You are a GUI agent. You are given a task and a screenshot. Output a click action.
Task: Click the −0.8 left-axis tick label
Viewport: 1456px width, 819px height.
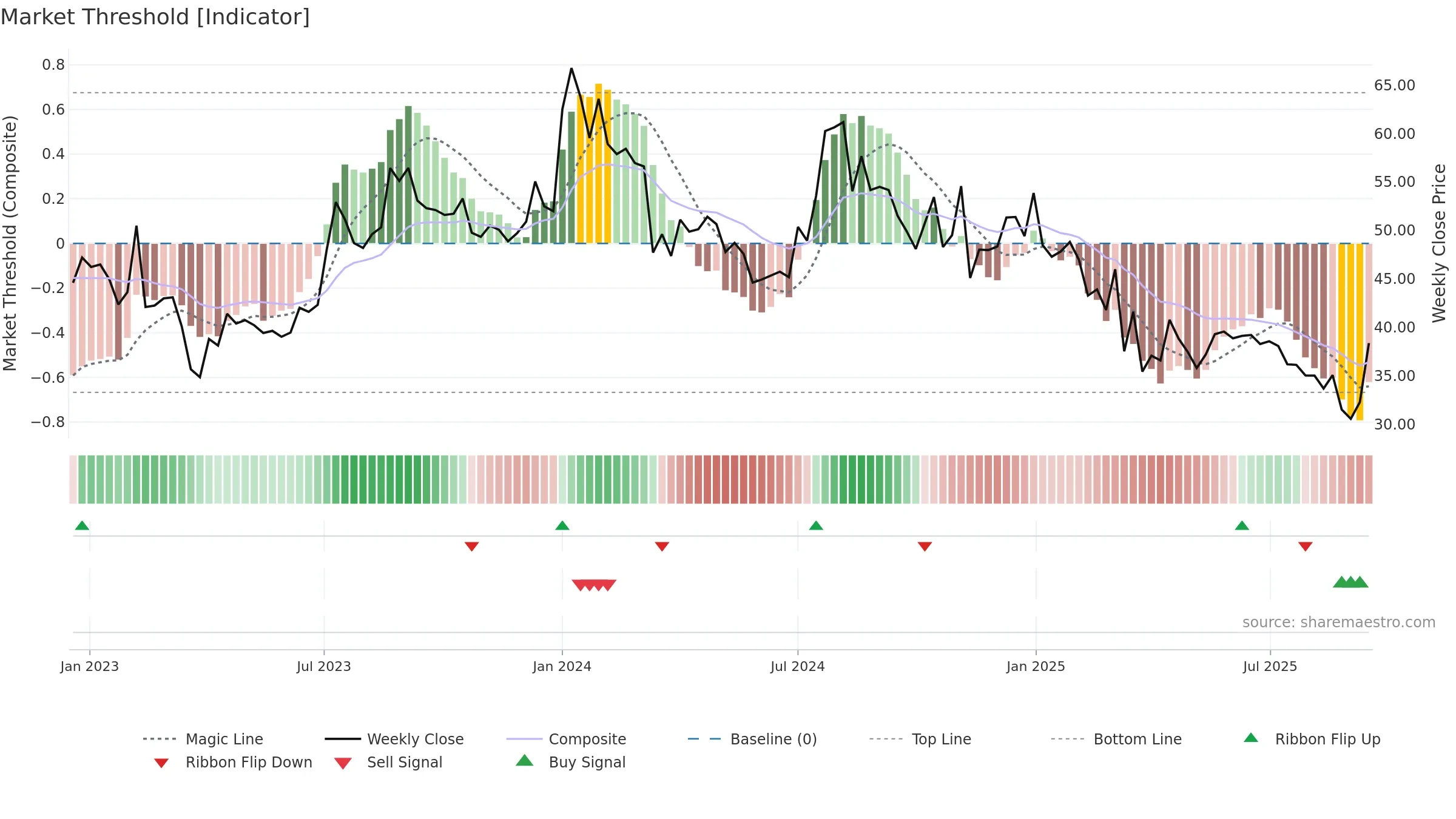coord(48,422)
